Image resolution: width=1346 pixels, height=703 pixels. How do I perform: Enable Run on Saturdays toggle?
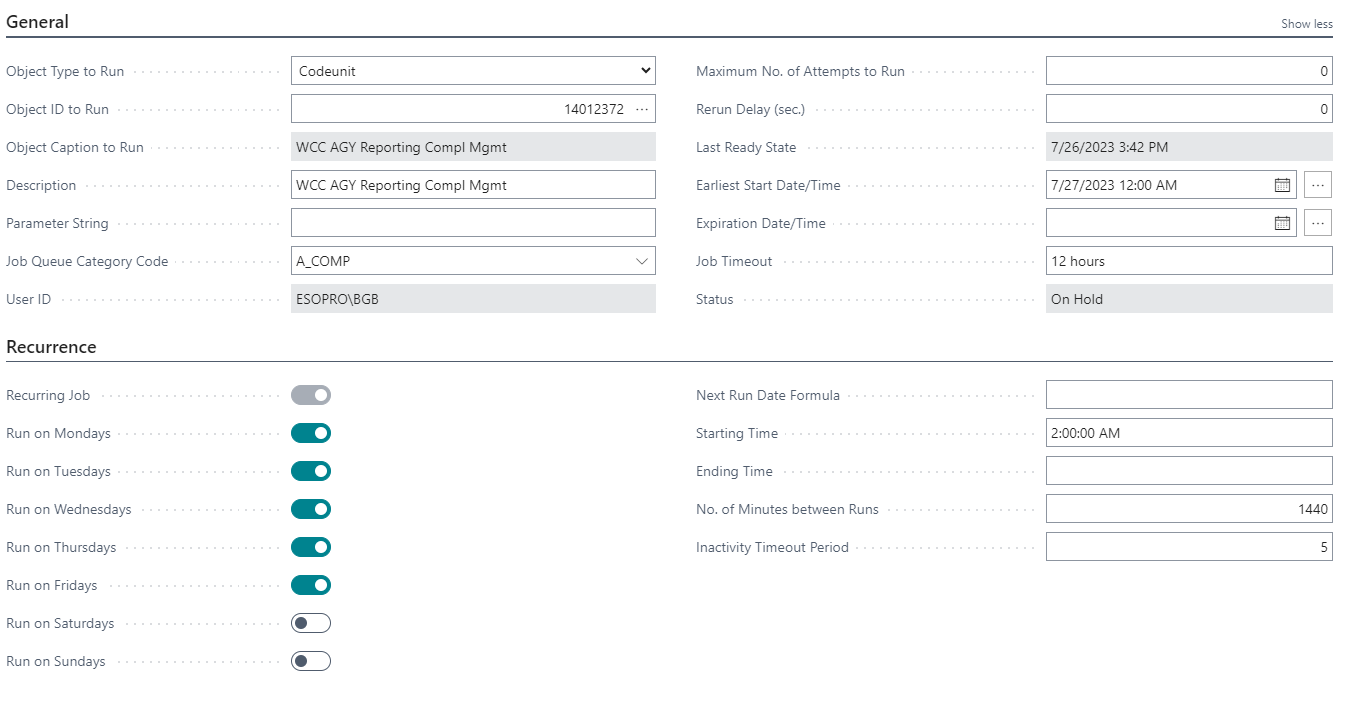pyautogui.click(x=311, y=623)
